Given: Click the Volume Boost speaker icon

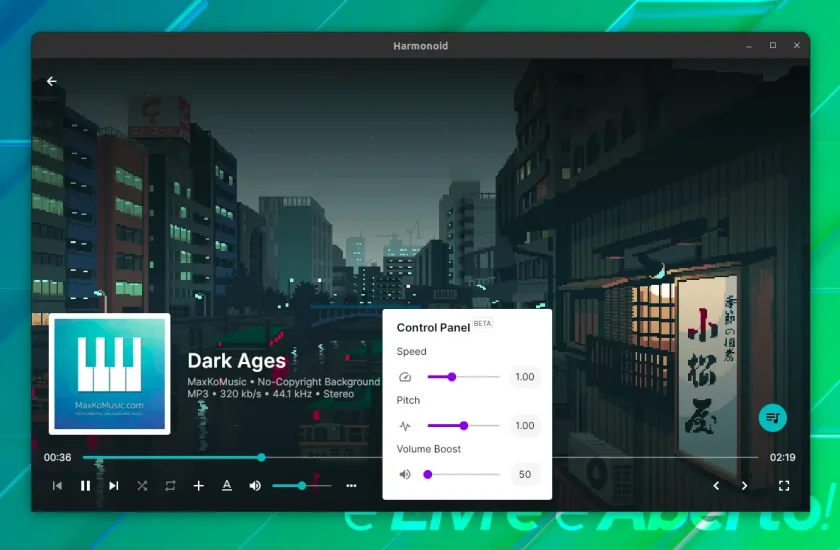Looking at the screenshot, I should 405,474.
